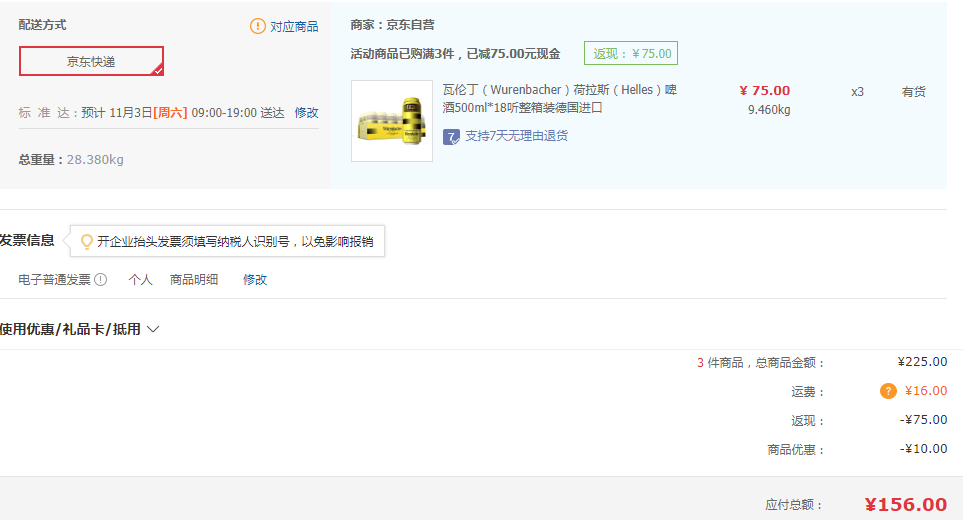Click the 活动商品已购满3件 promotion text
The image size is (963, 520).
click(x=455, y=53)
